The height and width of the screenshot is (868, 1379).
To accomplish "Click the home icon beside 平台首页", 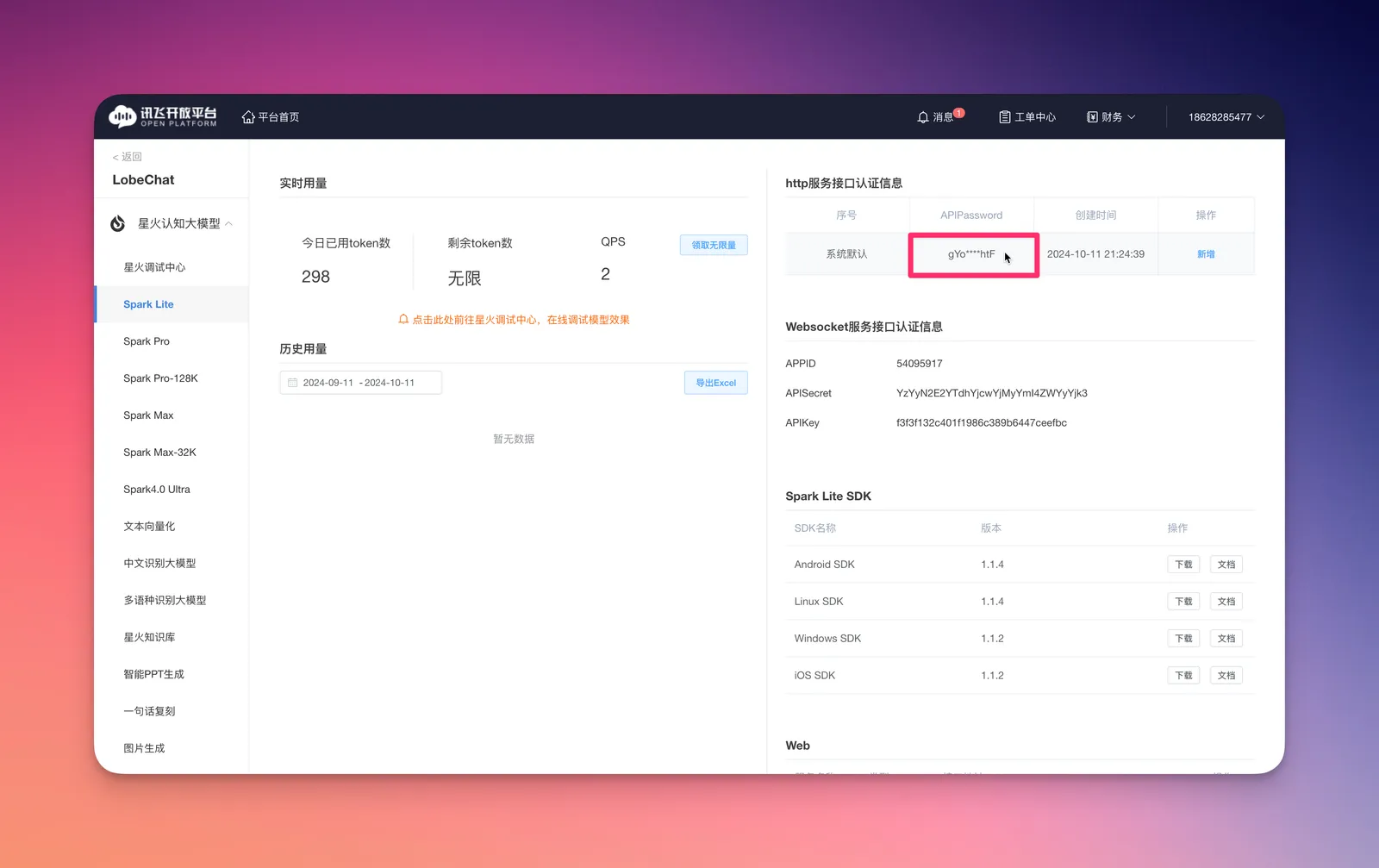I will click(x=247, y=116).
